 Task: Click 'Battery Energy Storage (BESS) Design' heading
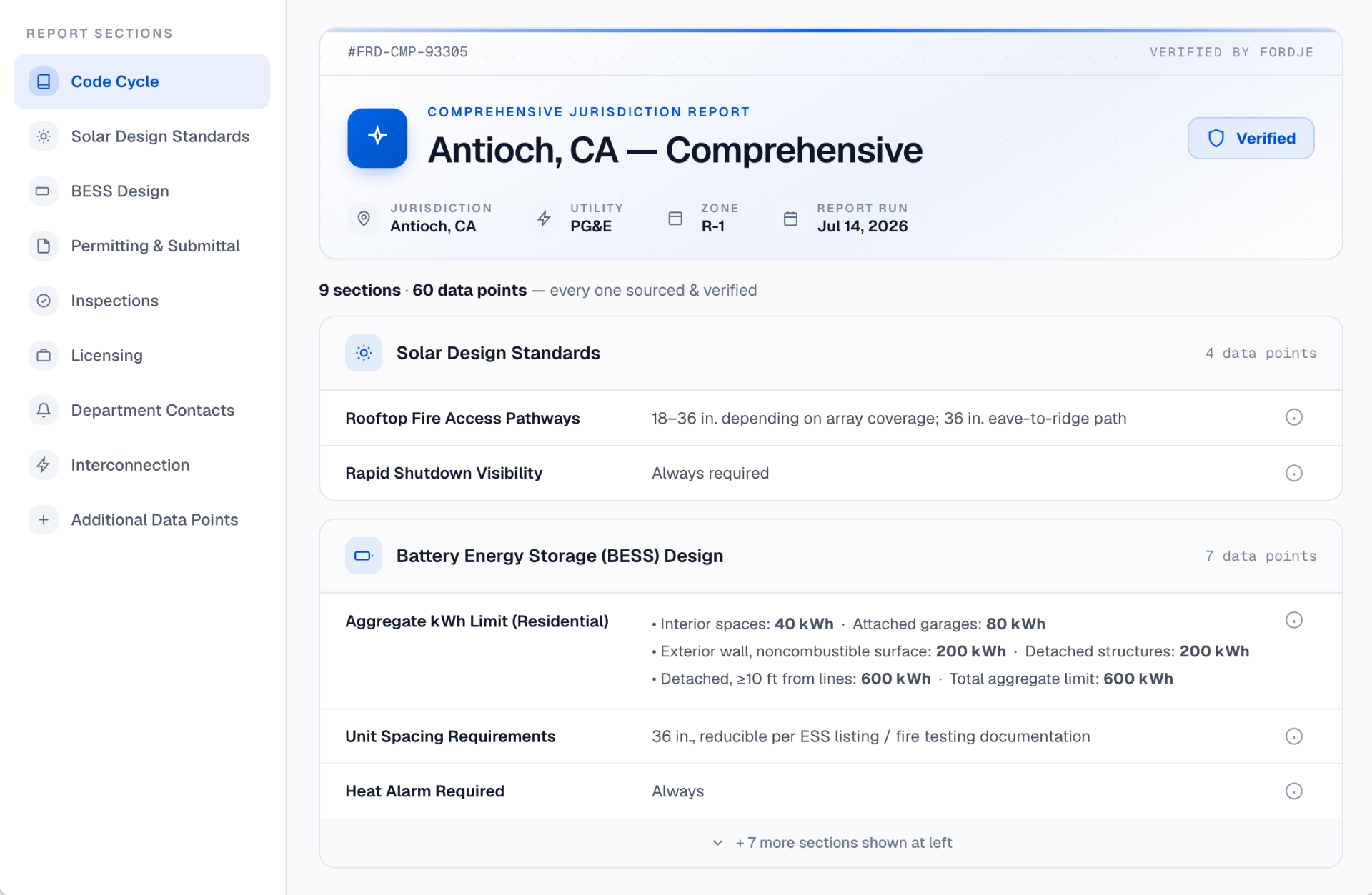pos(560,556)
